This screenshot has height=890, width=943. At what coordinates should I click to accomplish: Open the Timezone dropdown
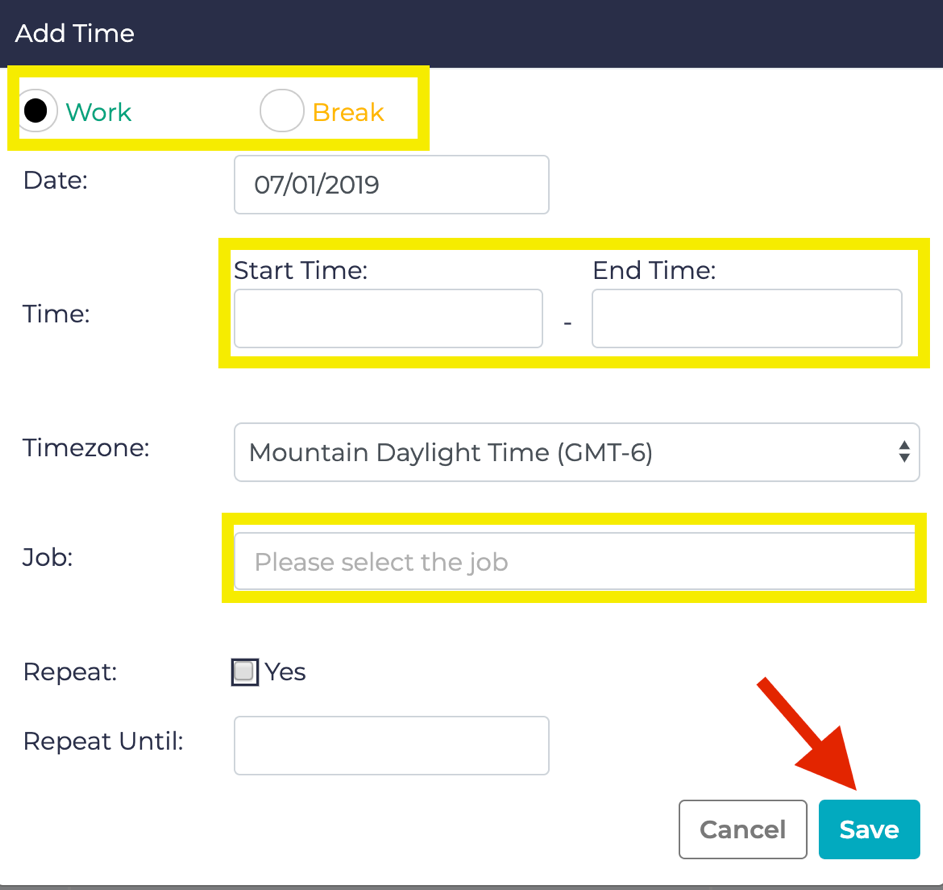(575, 453)
